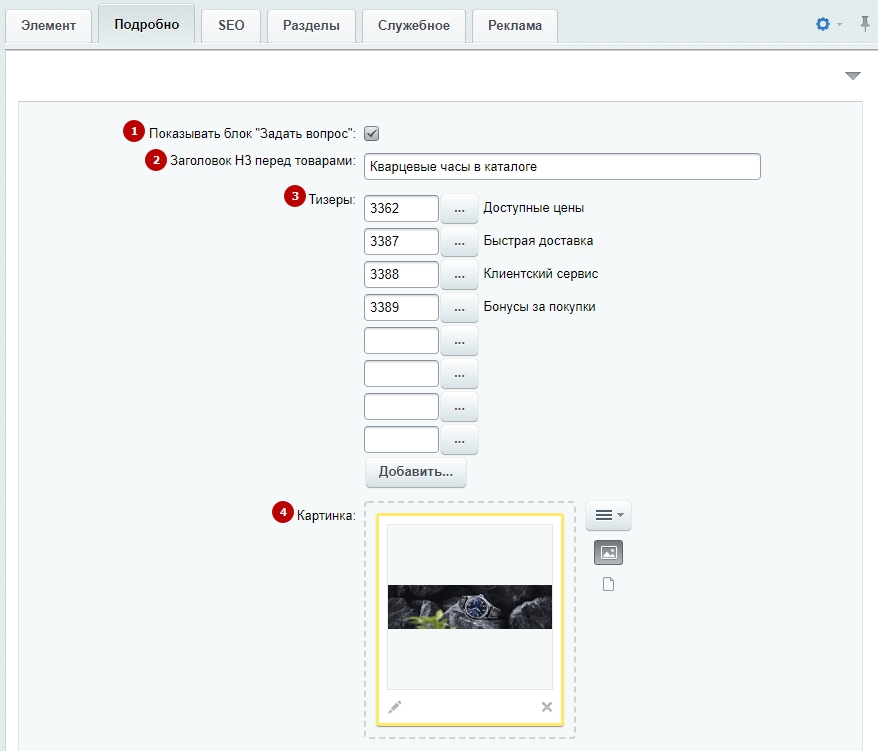Collapse the section with the triangle arrow
This screenshot has width=878, height=751.
852,76
